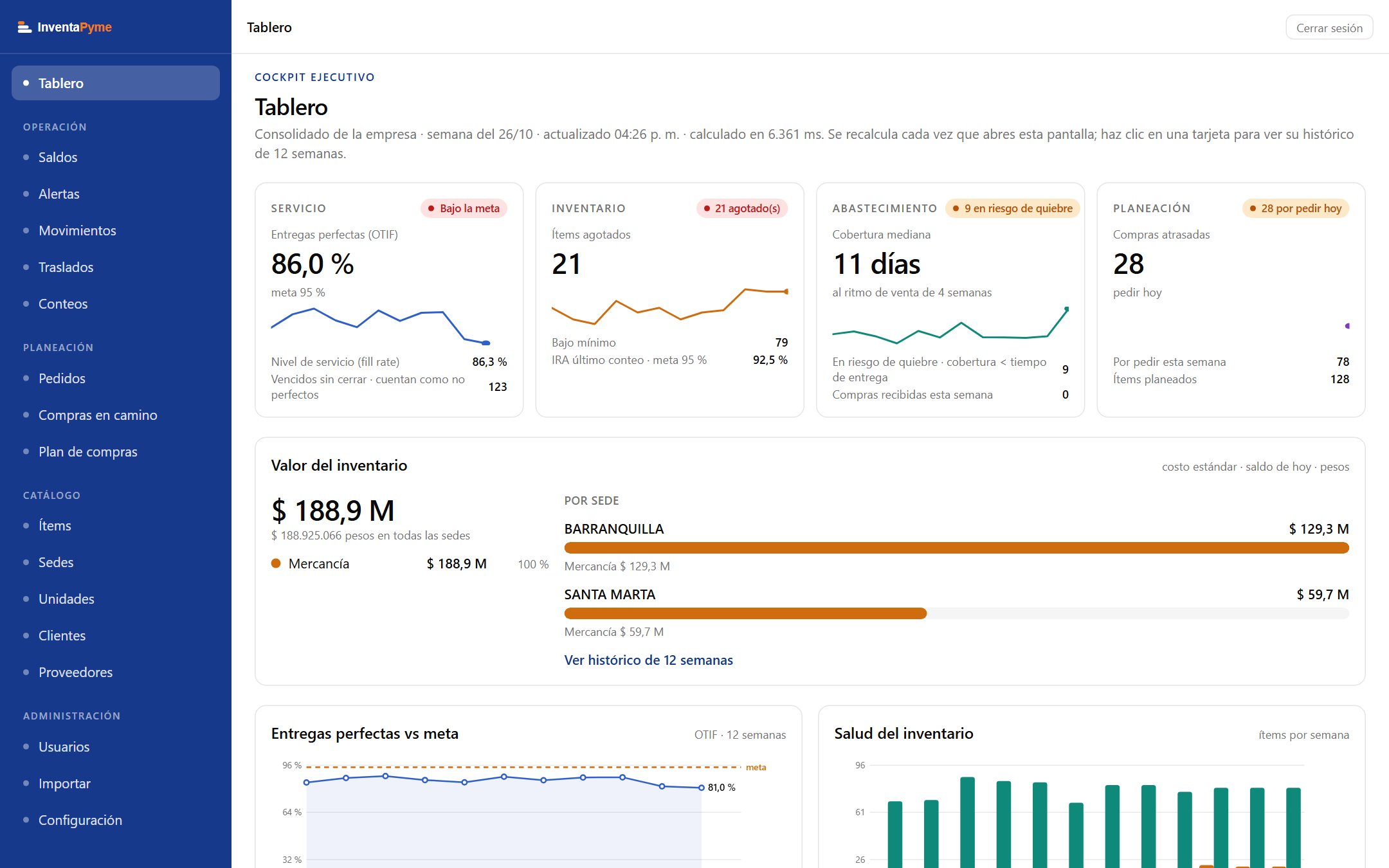Viewport: 1389px width, 868px height.
Task: Click the orange Mercancía legend dot
Action: click(276, 563)
